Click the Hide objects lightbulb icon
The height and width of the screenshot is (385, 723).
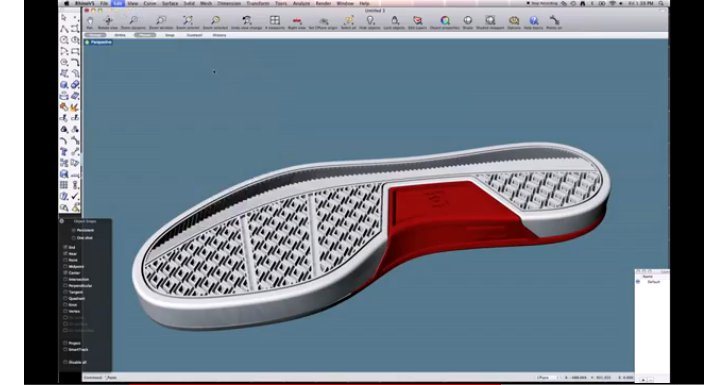[x=370, y=20]
